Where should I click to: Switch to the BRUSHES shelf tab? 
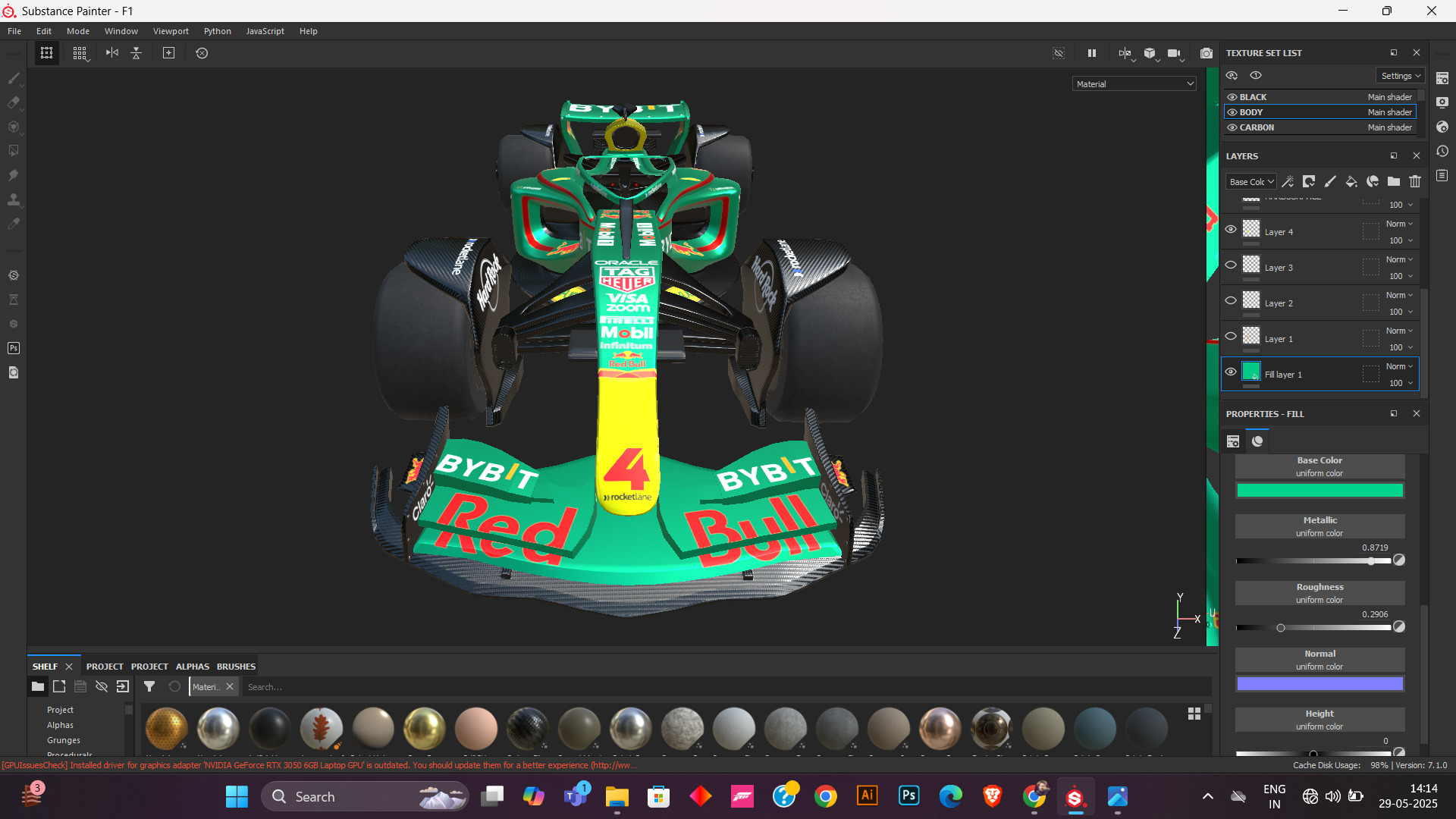(236, 667)
